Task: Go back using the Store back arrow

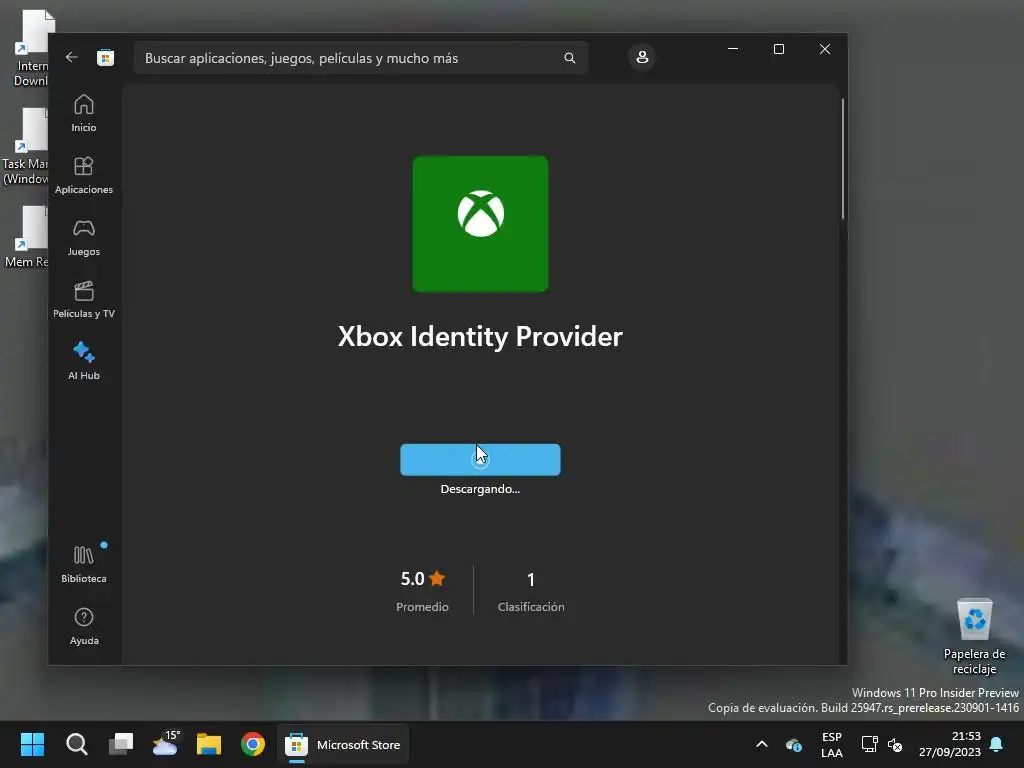Action: pos(72,57)
